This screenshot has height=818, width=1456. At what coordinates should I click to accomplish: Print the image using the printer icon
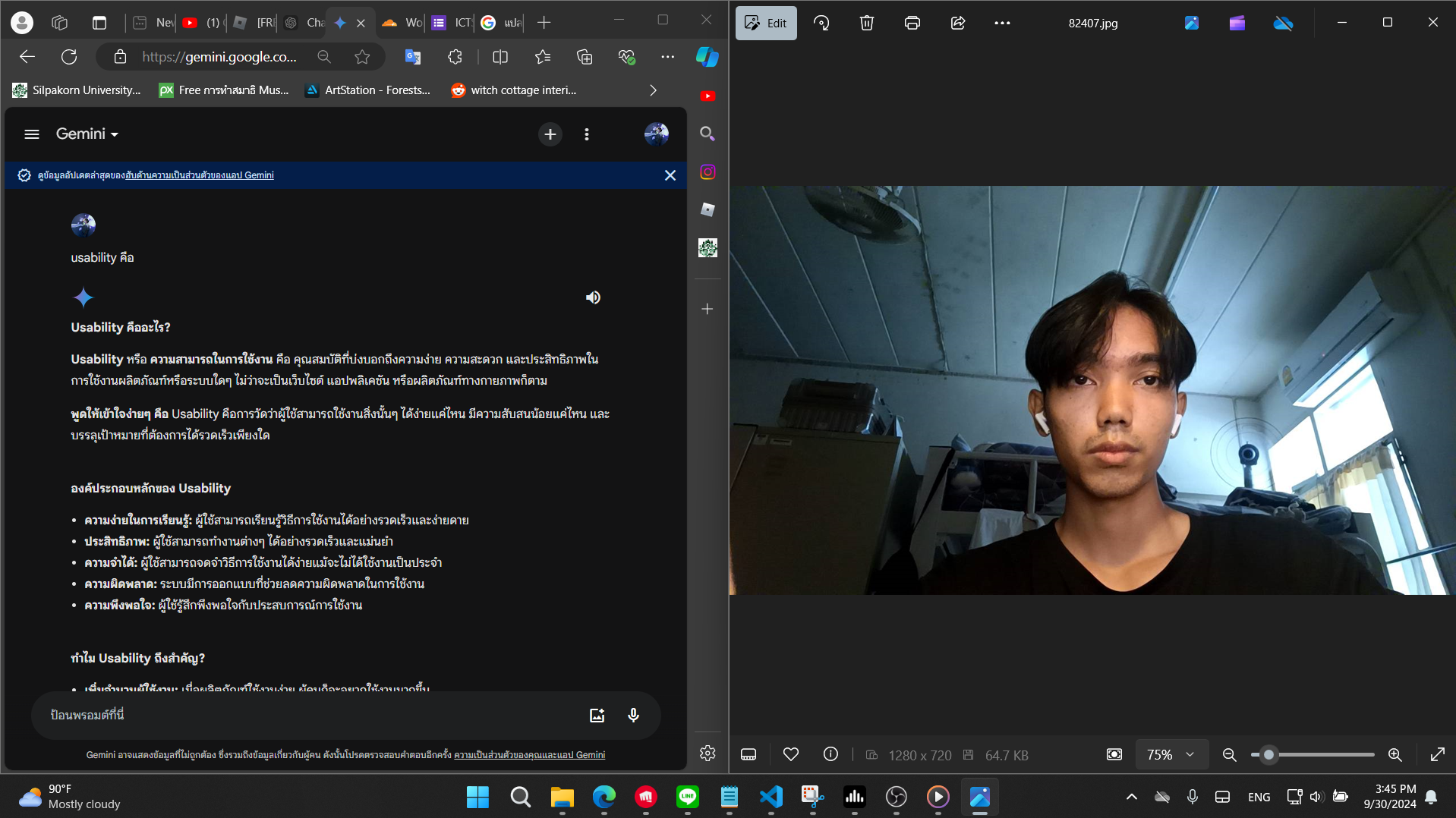(912, 23)
